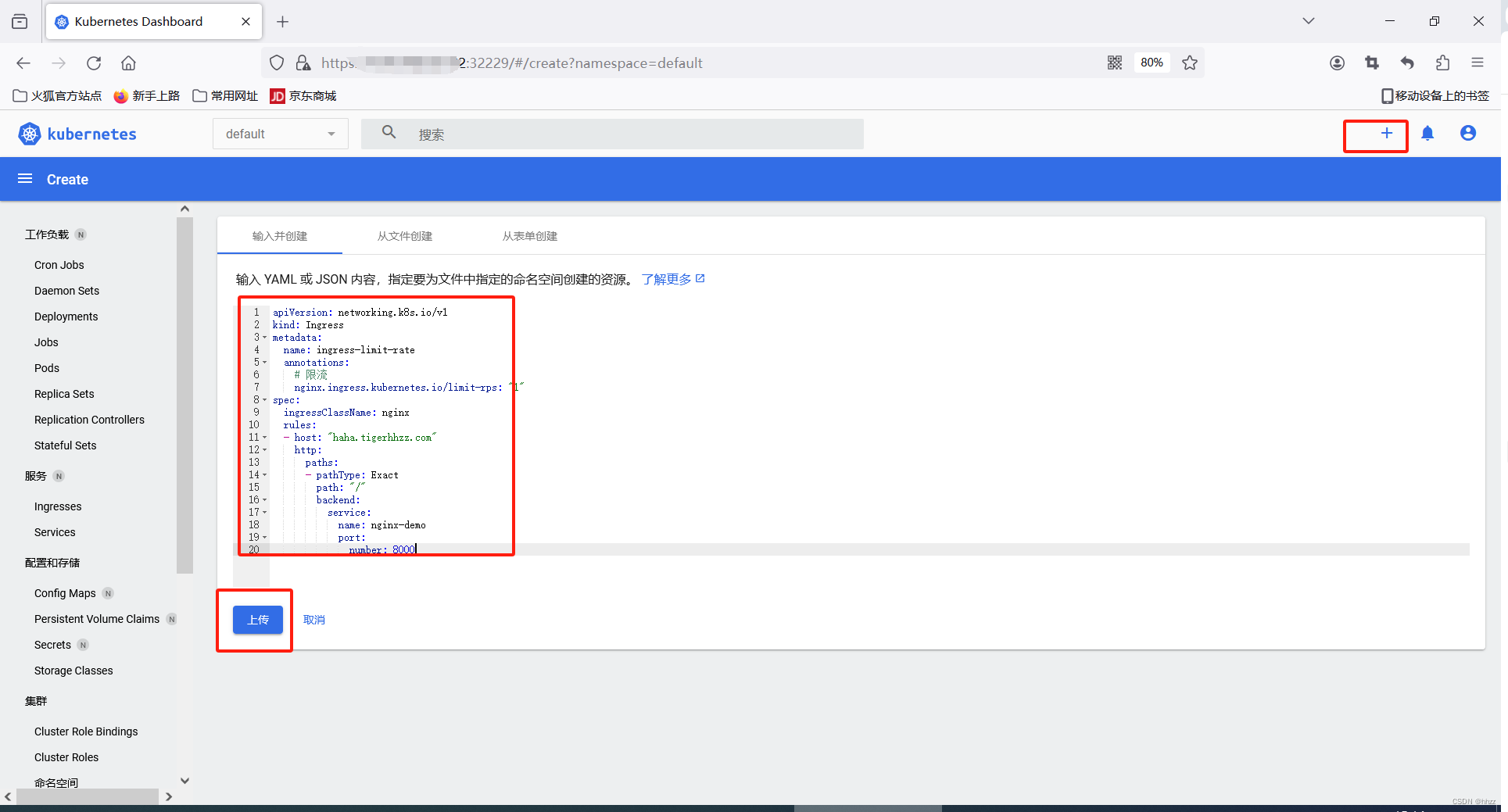Image resolution: width=1508 pixels, height=812 pixels.
Task: Open Ingresses in the sidebar
Action: [58, 506]
